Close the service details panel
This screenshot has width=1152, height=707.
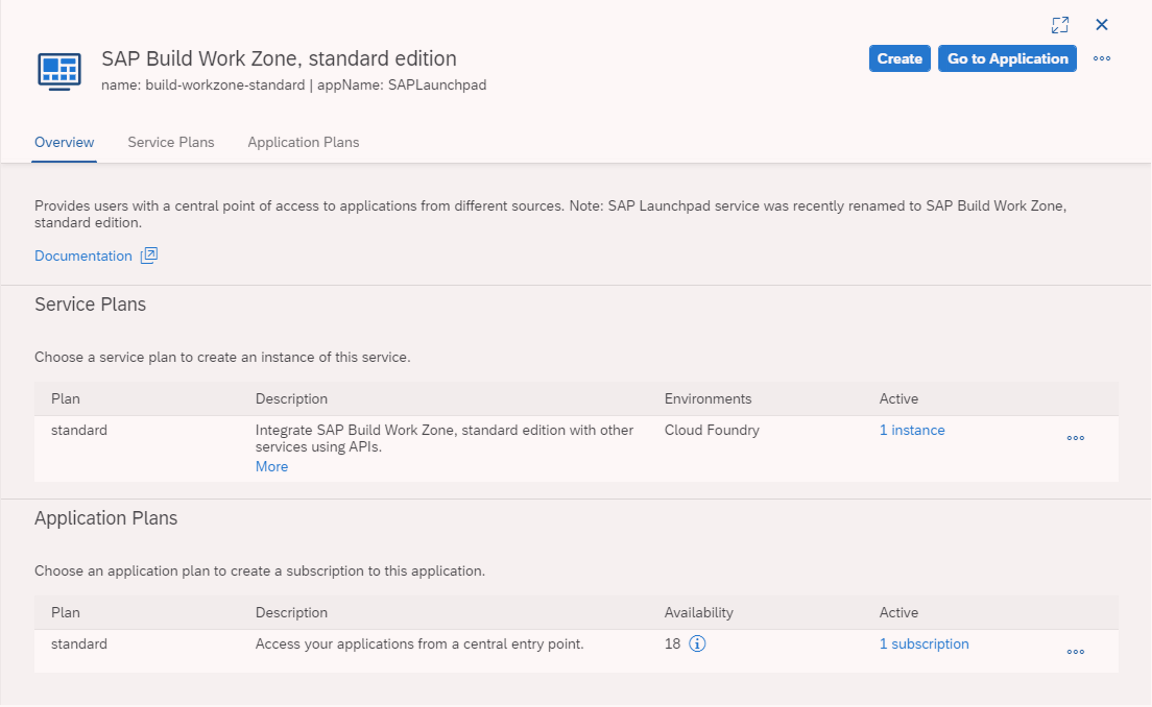pos(1101,25)
